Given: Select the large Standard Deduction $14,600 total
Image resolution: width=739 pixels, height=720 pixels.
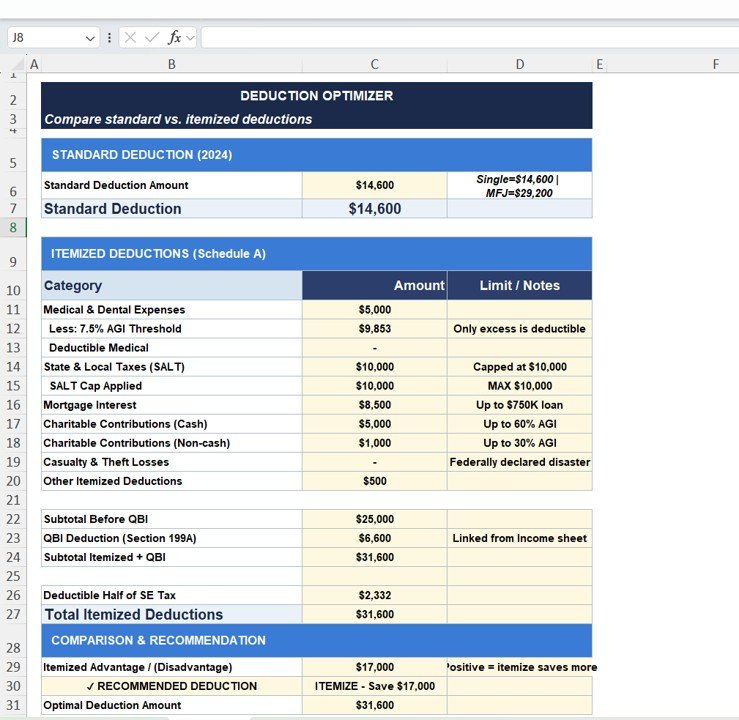Looking at the screenshot, I should tap(374, 209).
